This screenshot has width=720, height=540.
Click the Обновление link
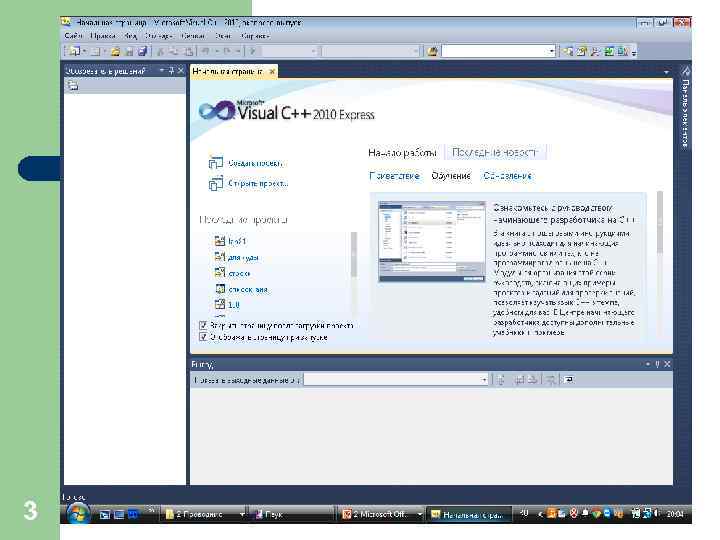tap(507, 176)
